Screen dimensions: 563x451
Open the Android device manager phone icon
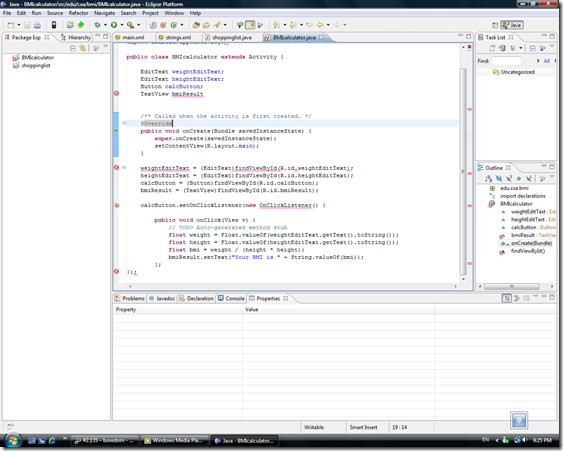(x=54, y=25)
